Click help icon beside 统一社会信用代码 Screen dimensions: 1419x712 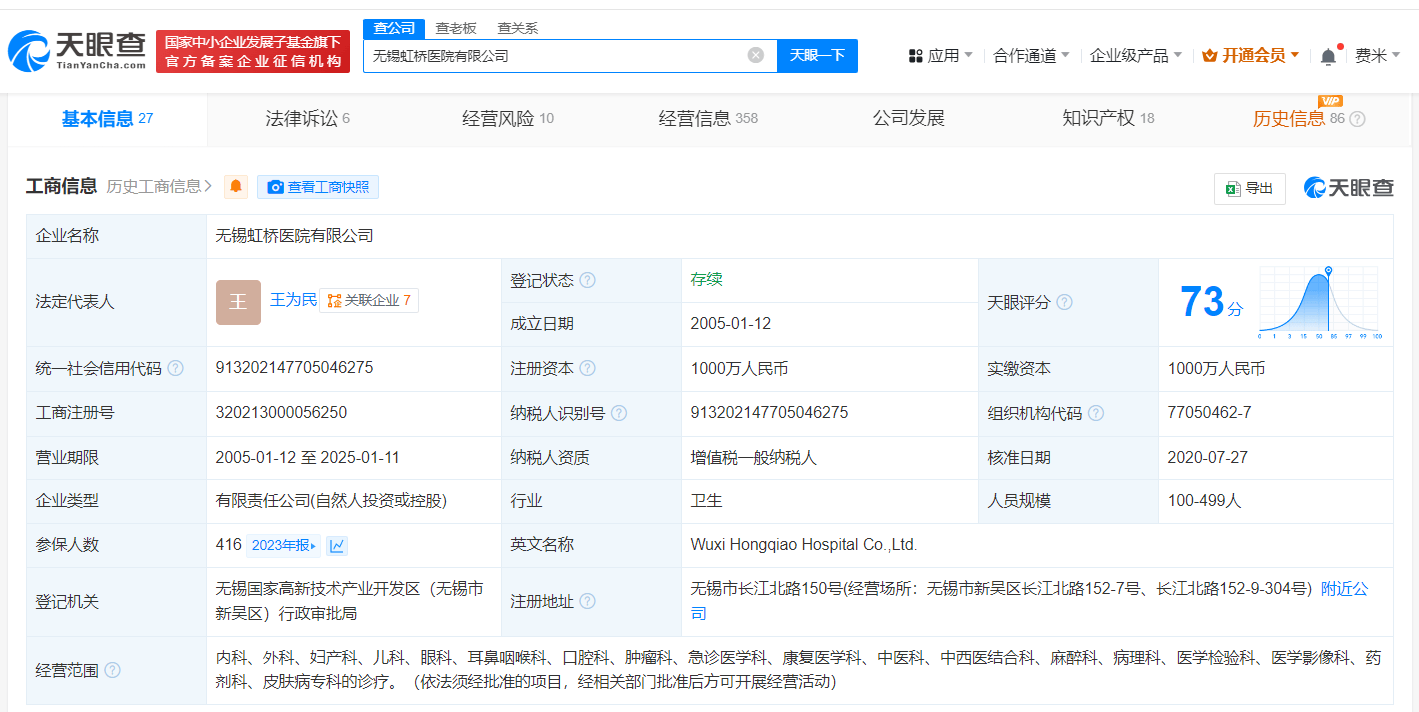click(175, 368)
